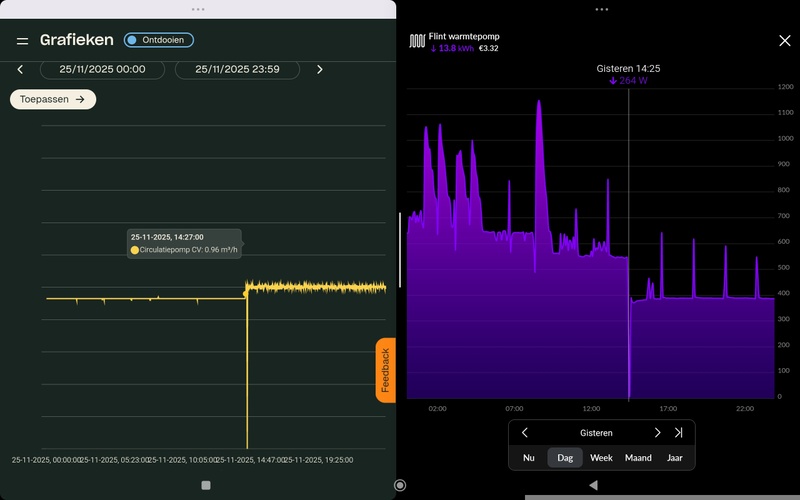The width and height of the screenshot is (800, 500).
Task: Click the 22:00 time axis label
Action: (745, 409)
